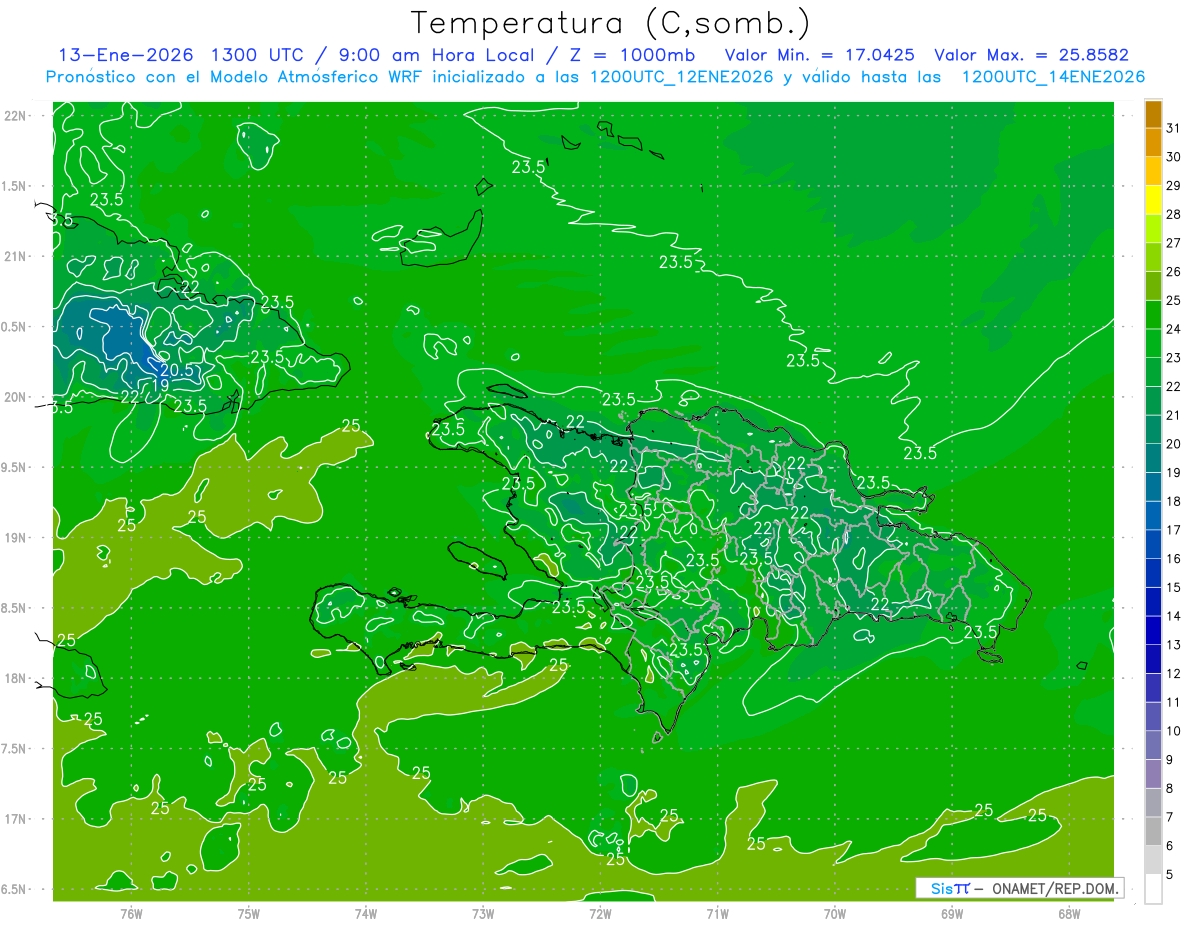1200x927 pixels.
Task: Click the "1300 UTC" time label
Action: (x=255, y=55)
